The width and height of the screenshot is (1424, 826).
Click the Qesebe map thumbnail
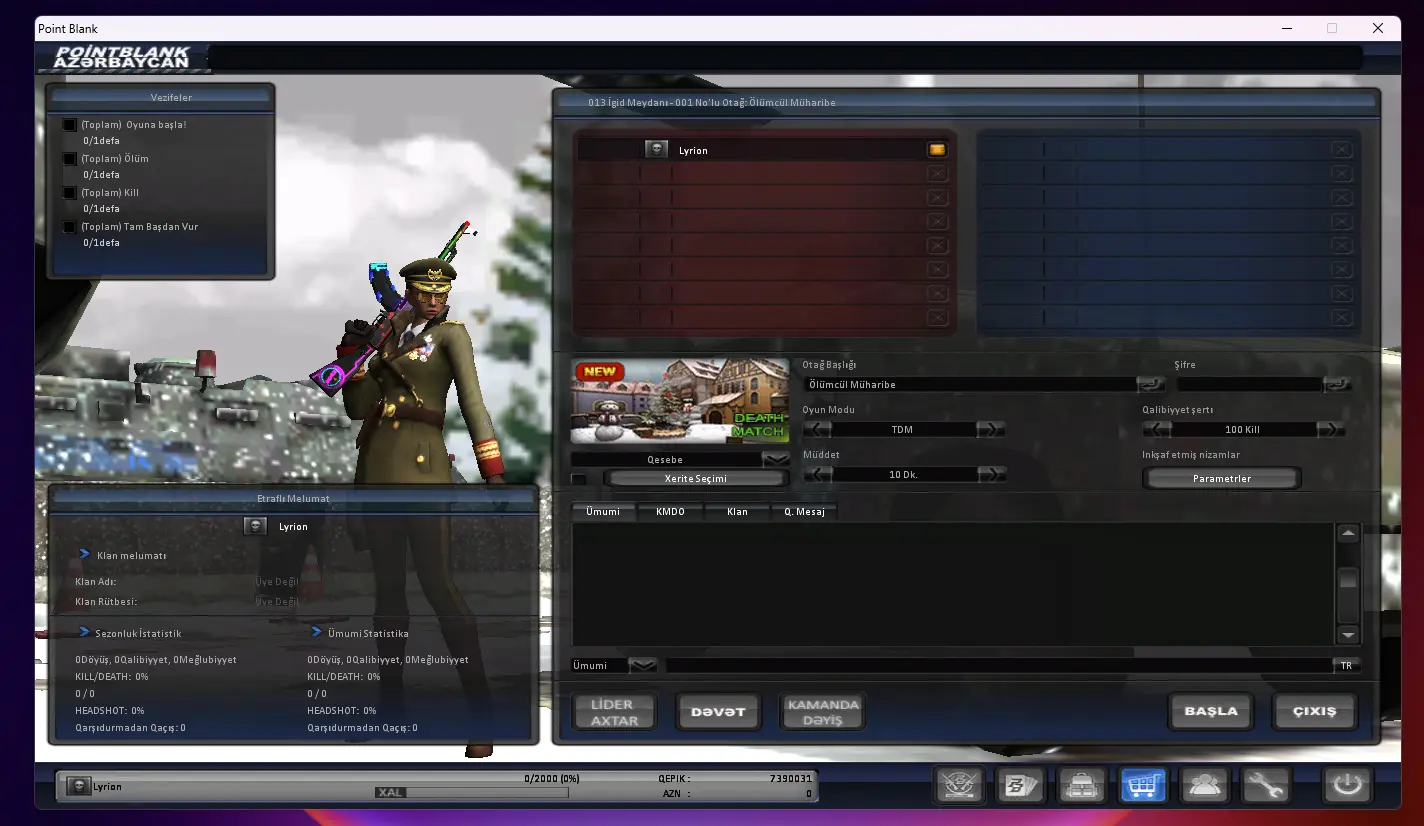tap(680, 402)
